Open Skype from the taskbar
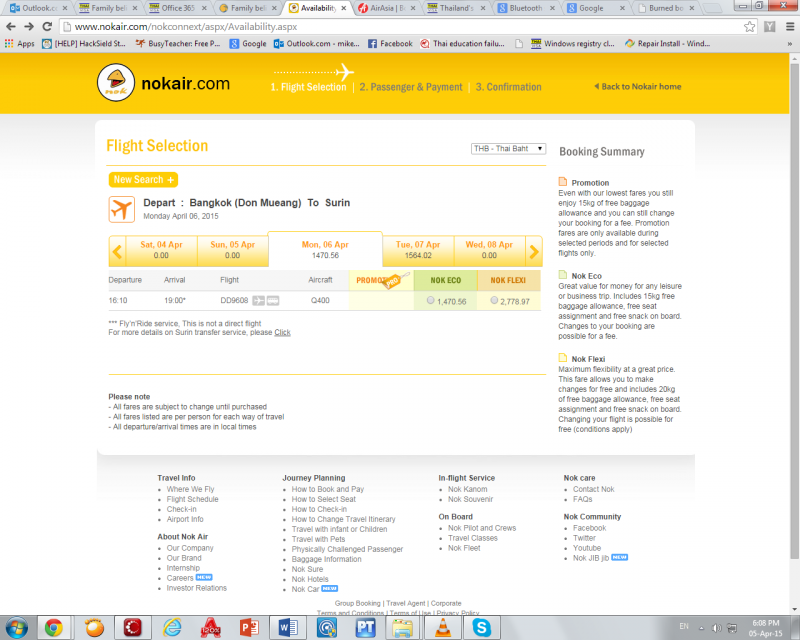800x640 pixels. pyautogui.click(x=482, y=628)
